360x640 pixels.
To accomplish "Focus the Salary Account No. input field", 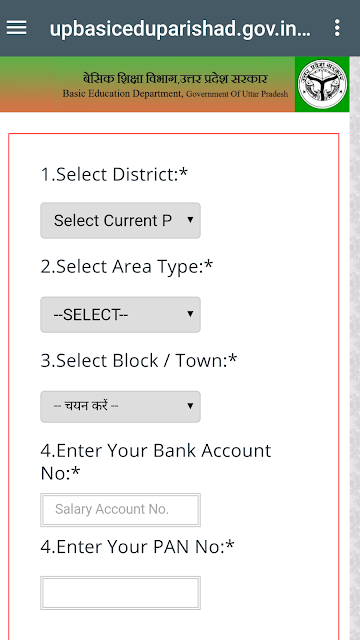I will click(x=120, y=510).
